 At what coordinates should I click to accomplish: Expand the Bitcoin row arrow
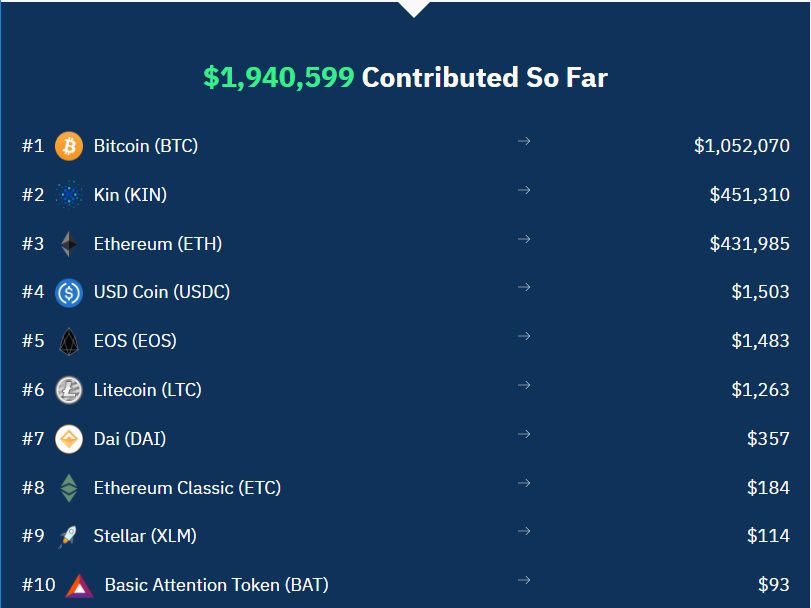click(524, 141)
